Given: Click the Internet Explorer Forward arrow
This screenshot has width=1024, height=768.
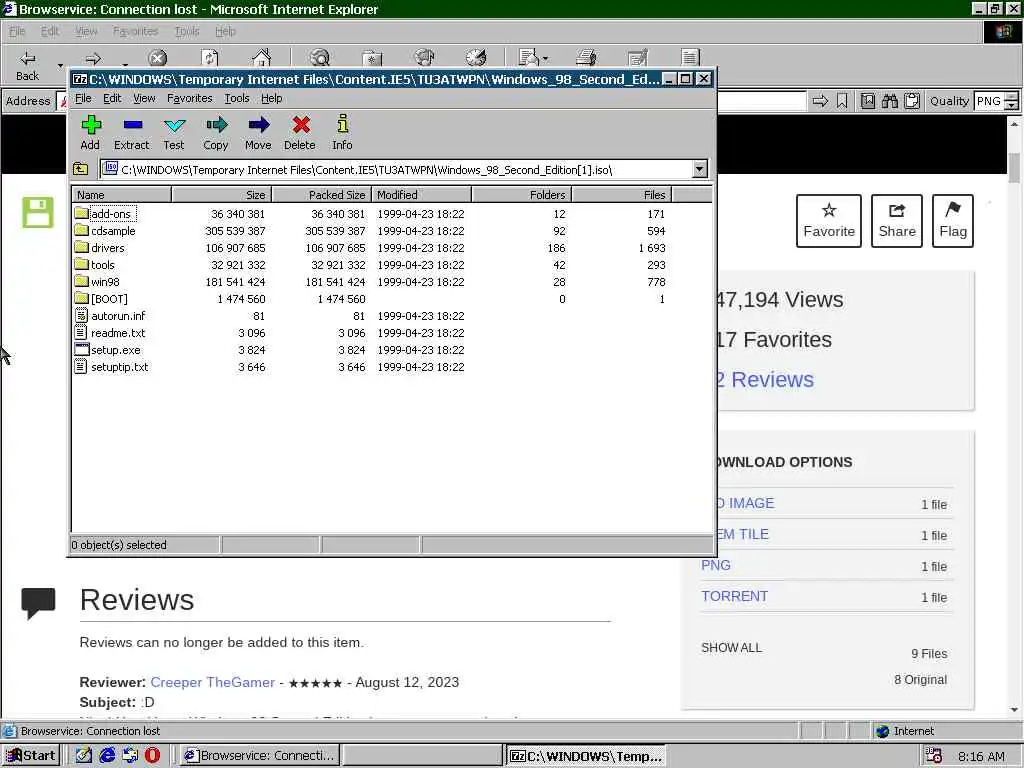Looking at the screenshot, I should click(x=93, y=59).
